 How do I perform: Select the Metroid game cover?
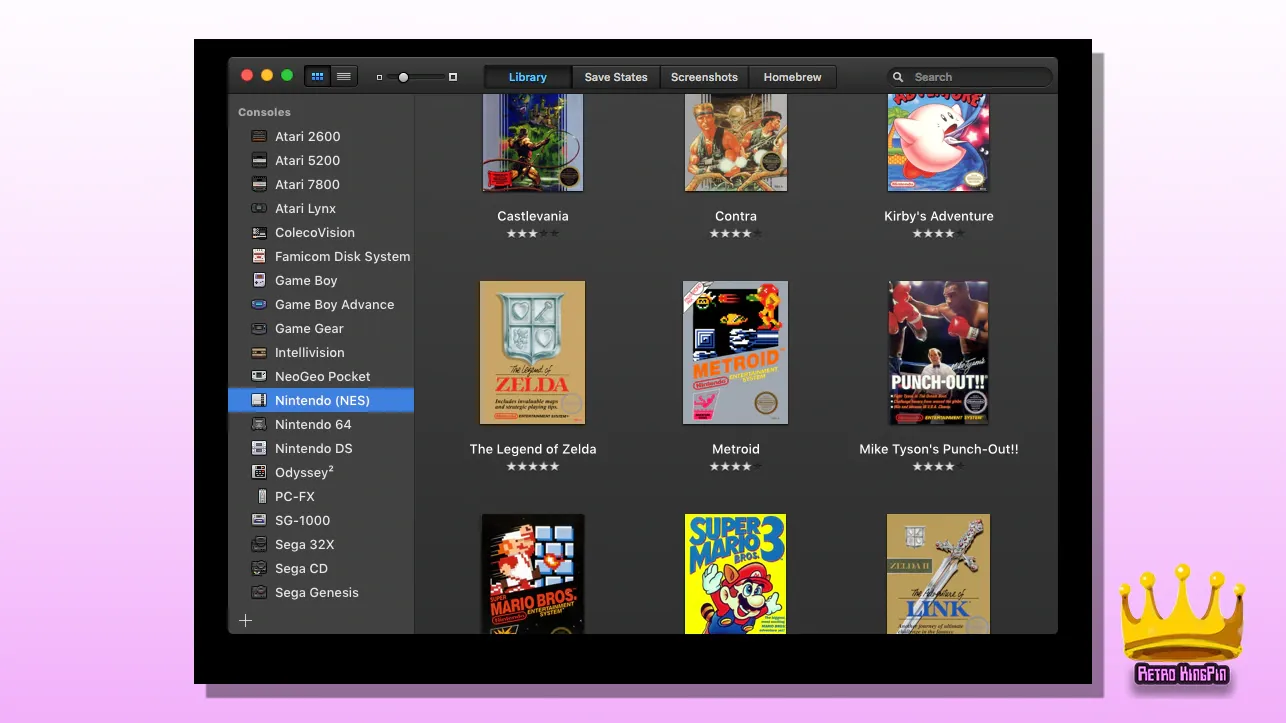[x=735, y=352]
